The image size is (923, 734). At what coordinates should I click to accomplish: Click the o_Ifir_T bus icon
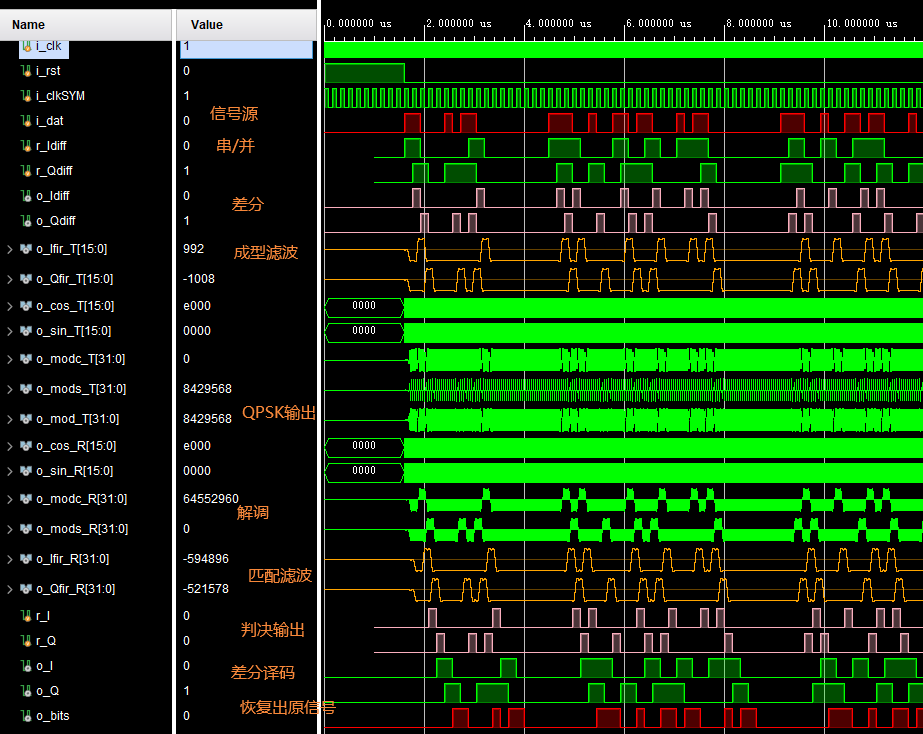point(26,249)
